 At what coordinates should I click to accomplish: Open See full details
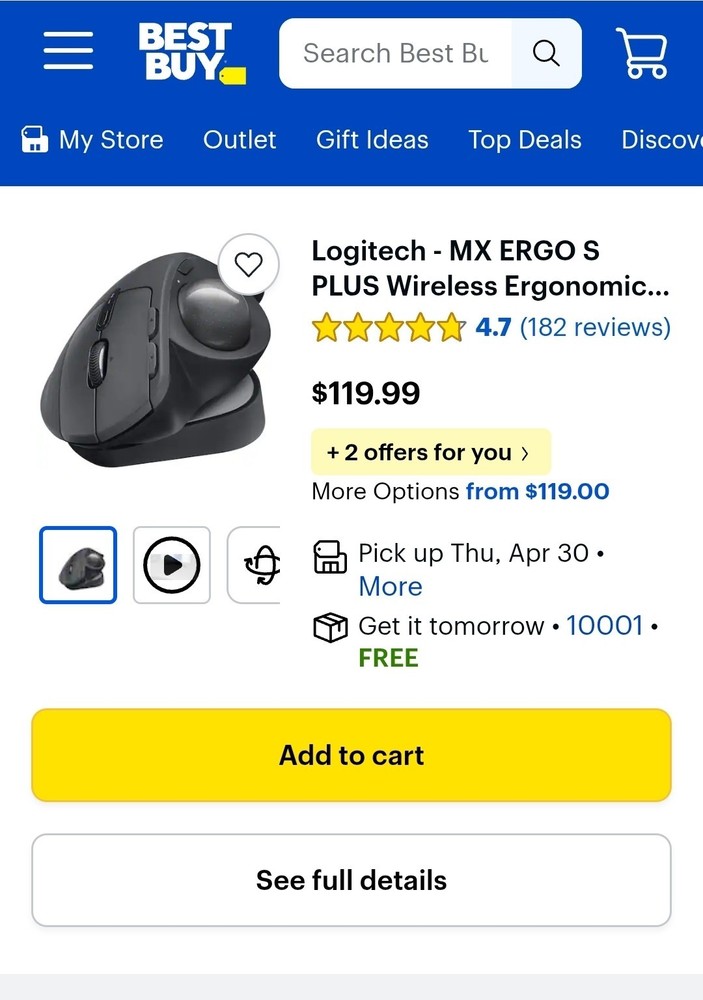coord(351,880)
